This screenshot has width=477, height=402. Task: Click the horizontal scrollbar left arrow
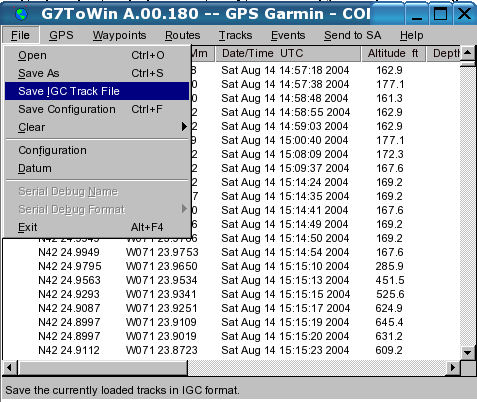pyautogui.click(x=9, y=368)
